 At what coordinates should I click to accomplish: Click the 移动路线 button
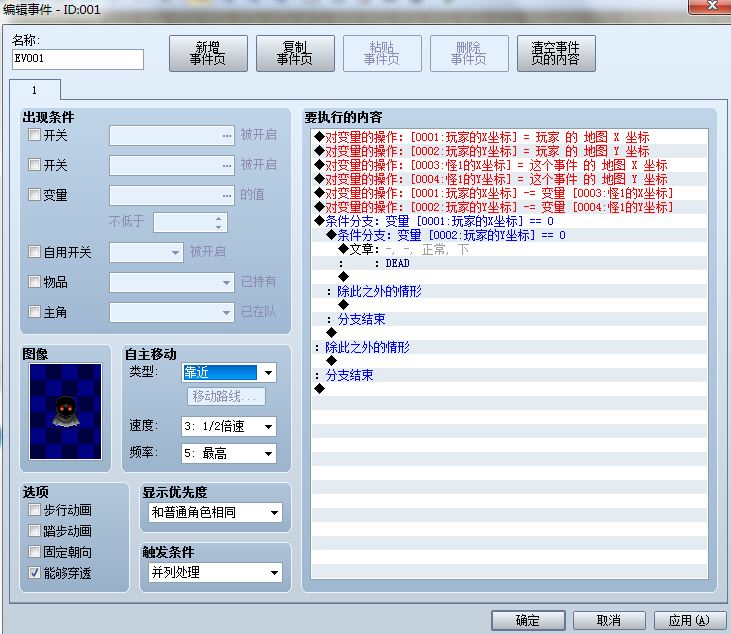click(226, 397)
